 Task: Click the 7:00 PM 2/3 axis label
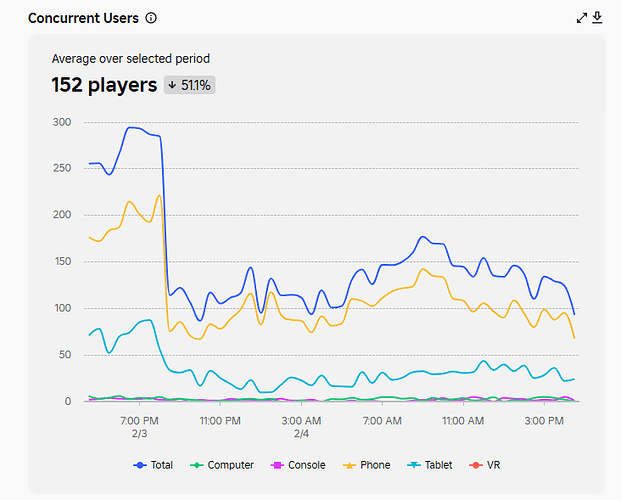(x=139, y=427)
